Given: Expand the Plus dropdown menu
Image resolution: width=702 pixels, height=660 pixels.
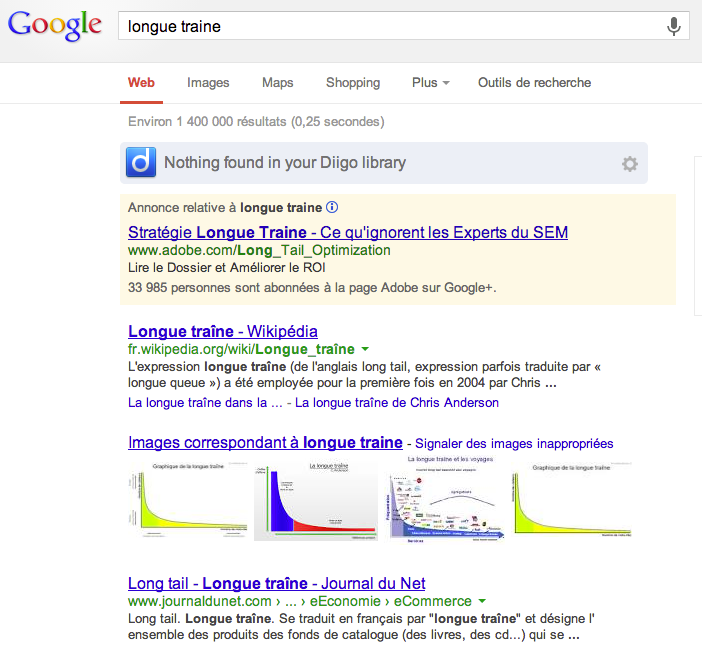Looking at the screenshot, I should click(x=430, y=83).
